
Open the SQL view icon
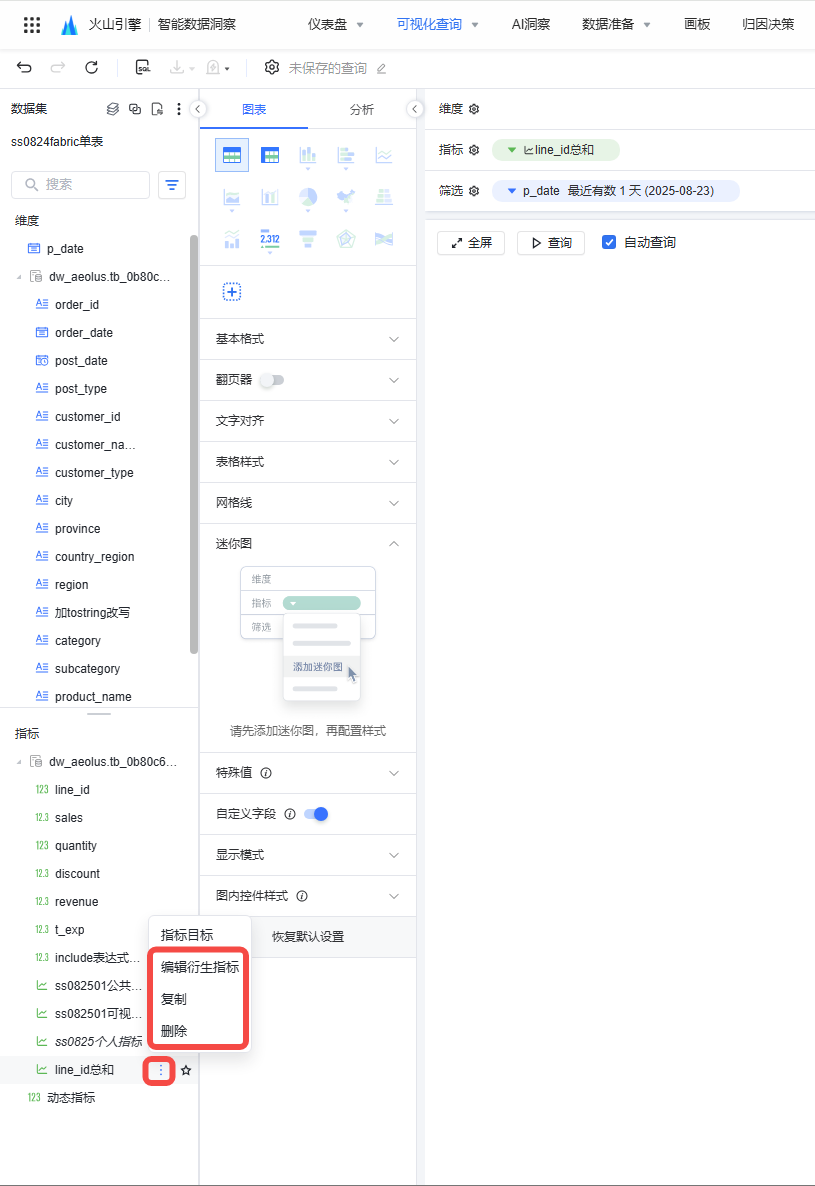143,68
